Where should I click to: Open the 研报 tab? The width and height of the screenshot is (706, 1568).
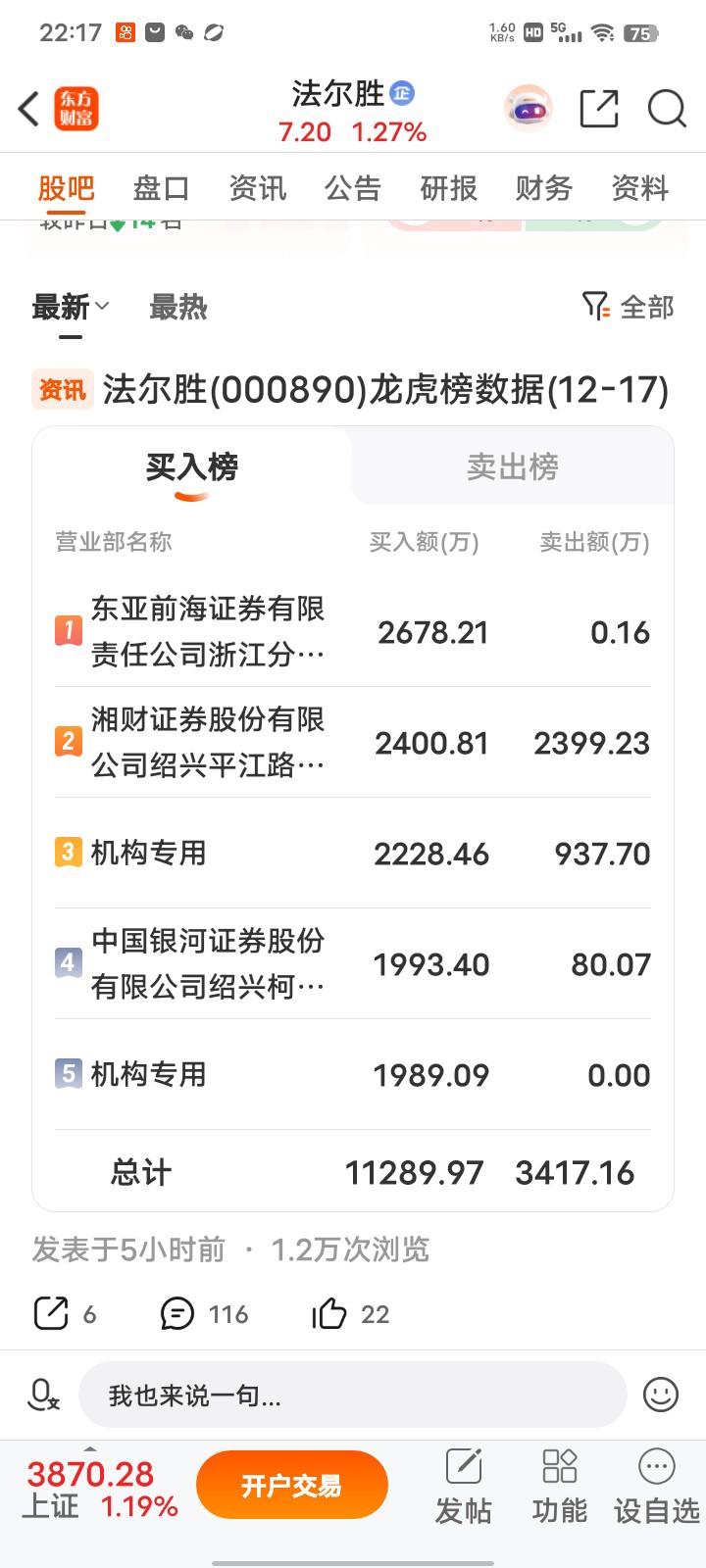448,187
